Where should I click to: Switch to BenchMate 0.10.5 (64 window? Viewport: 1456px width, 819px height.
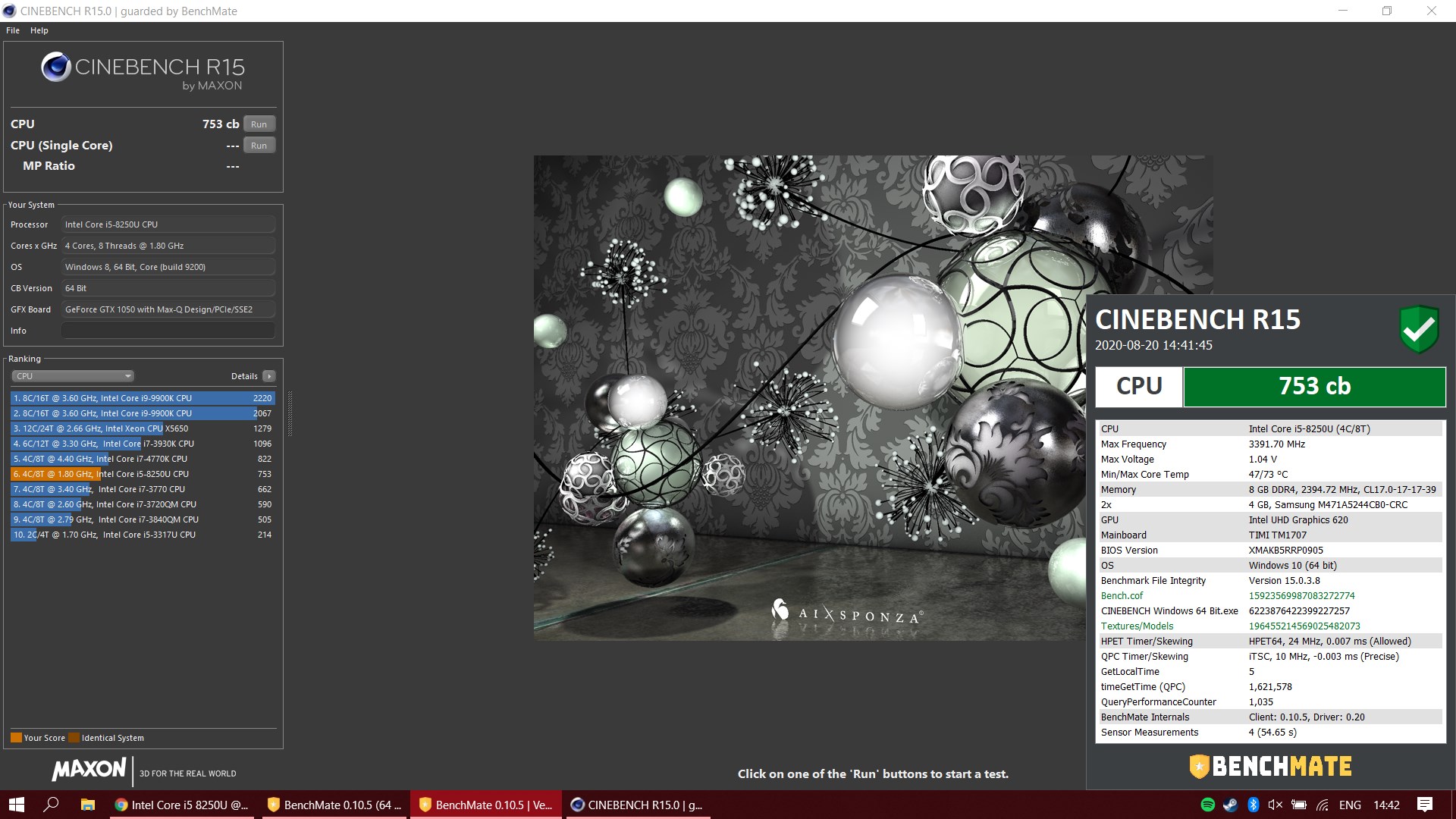click(334, 805)
